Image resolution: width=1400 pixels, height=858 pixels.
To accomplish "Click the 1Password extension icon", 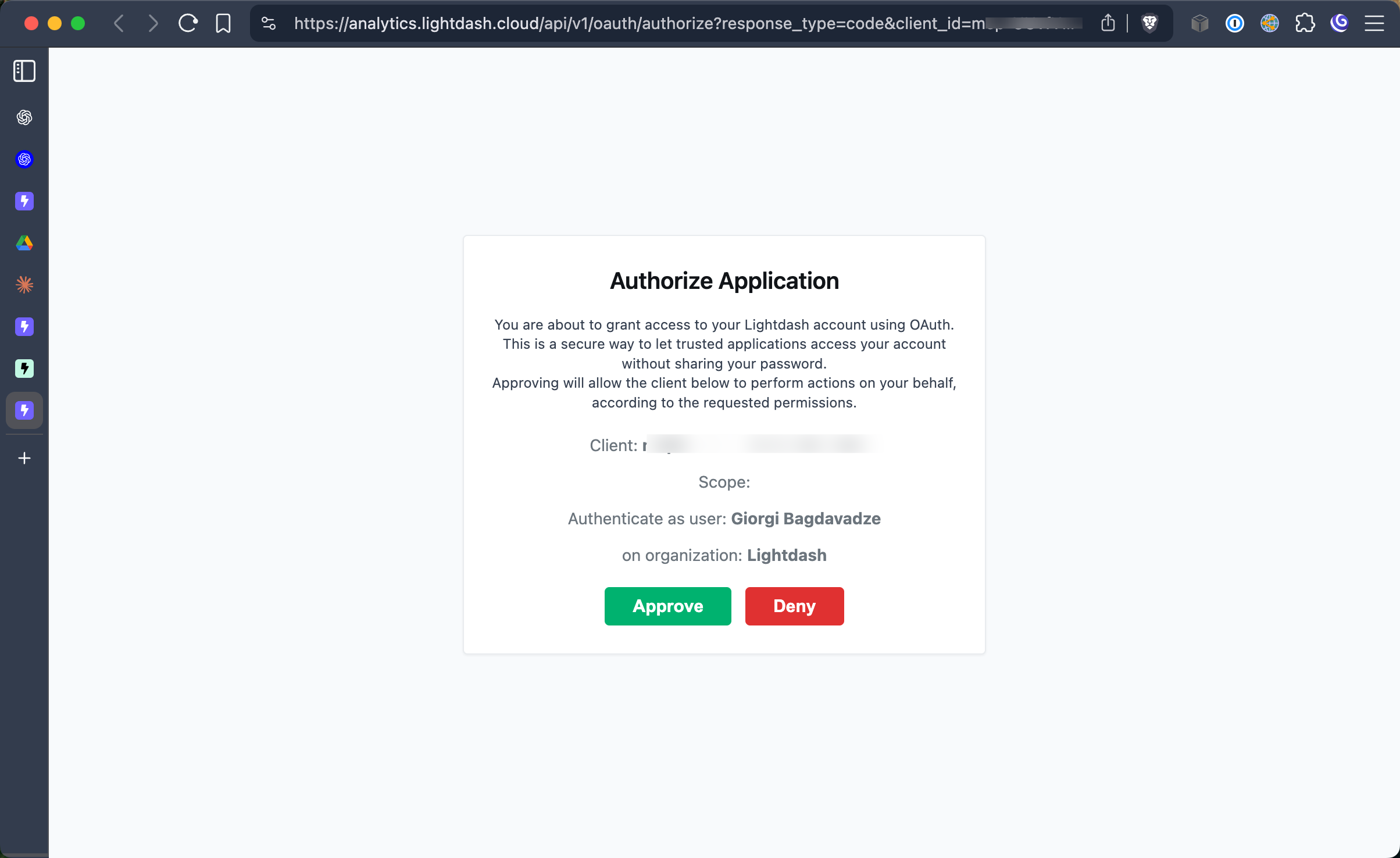I will [1234, 23].
